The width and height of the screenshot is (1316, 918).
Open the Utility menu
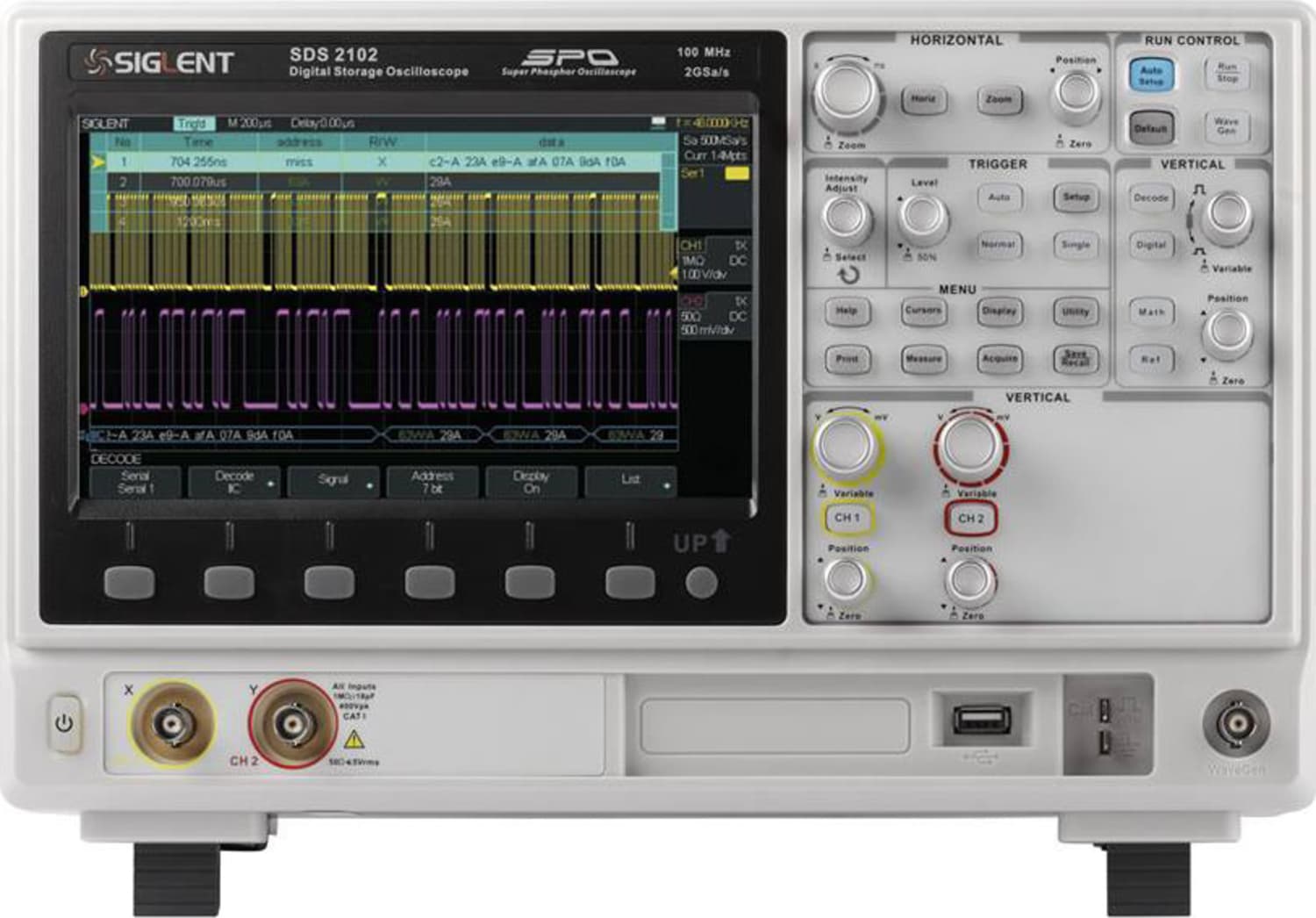click(x=1076, y=312)
